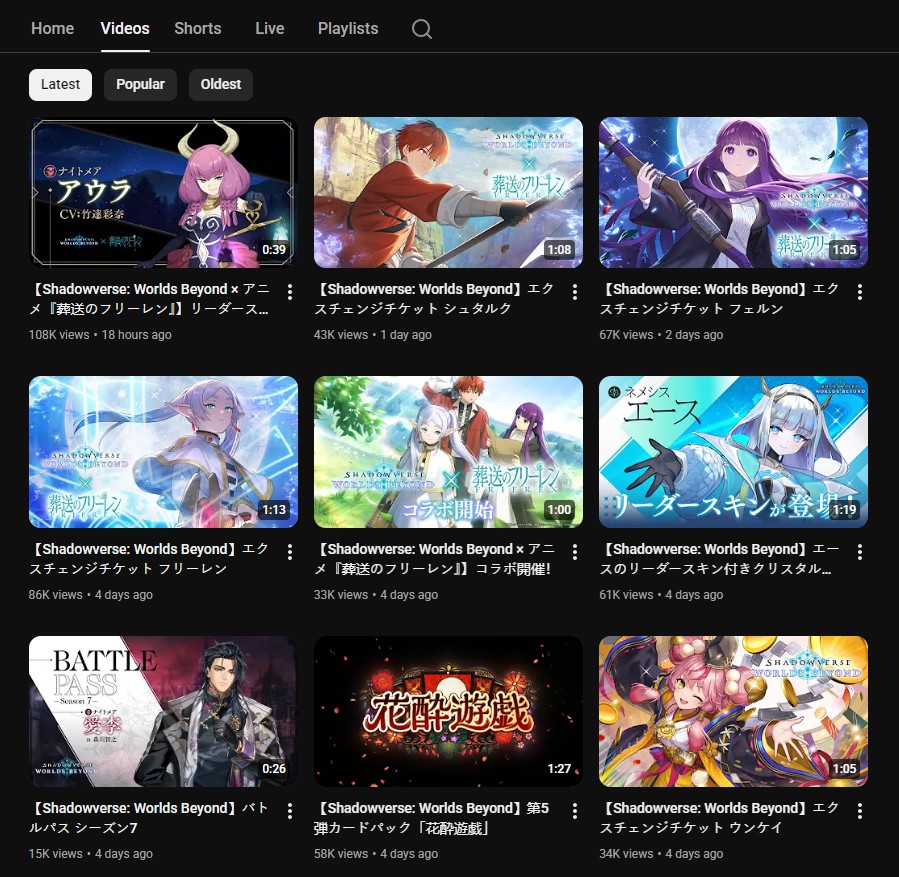Open title link ending コラボ開催!
The image size is (899, 877).
point(434,559)
